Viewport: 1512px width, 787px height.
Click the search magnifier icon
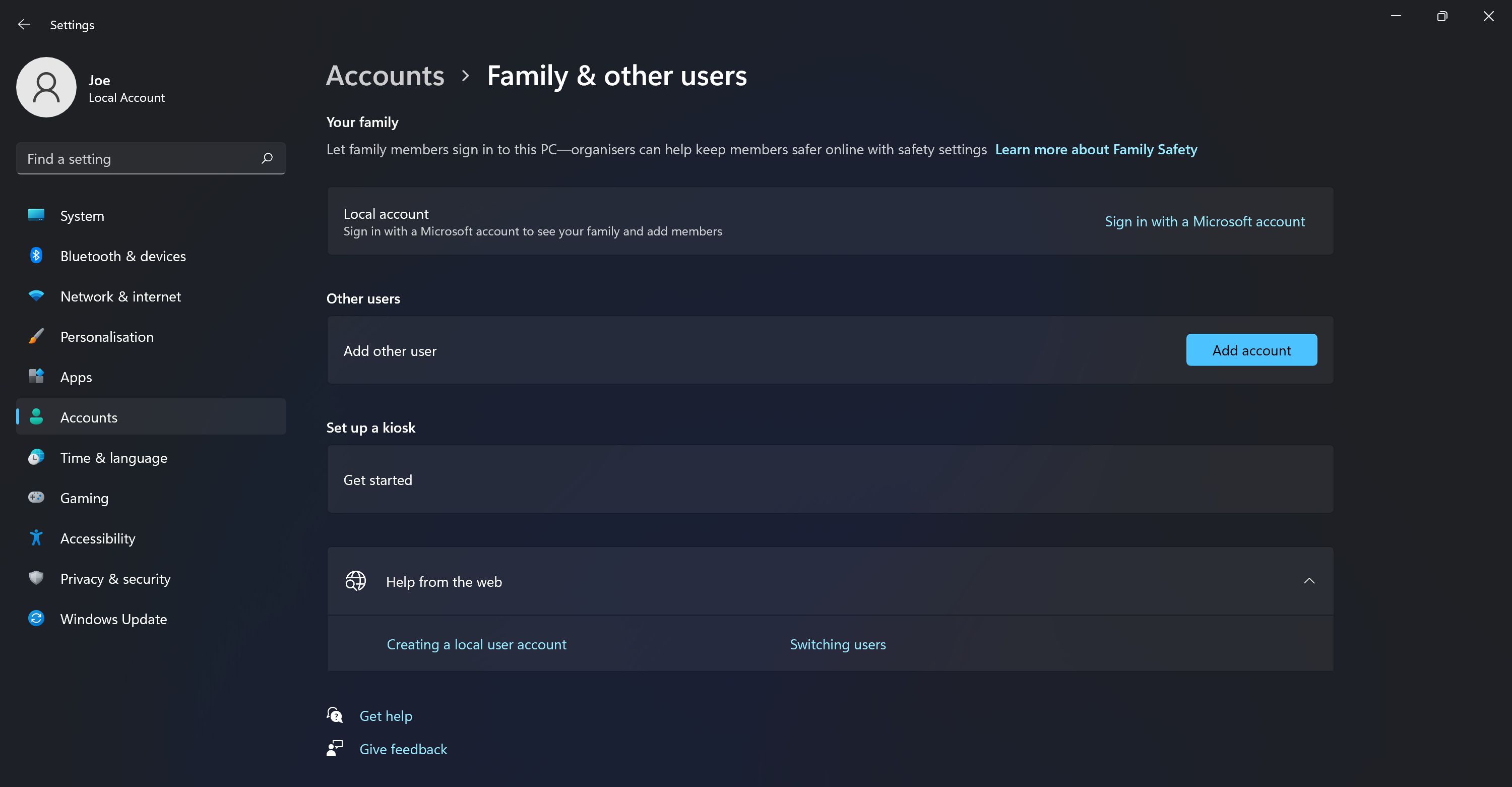(x=267, y=158)
